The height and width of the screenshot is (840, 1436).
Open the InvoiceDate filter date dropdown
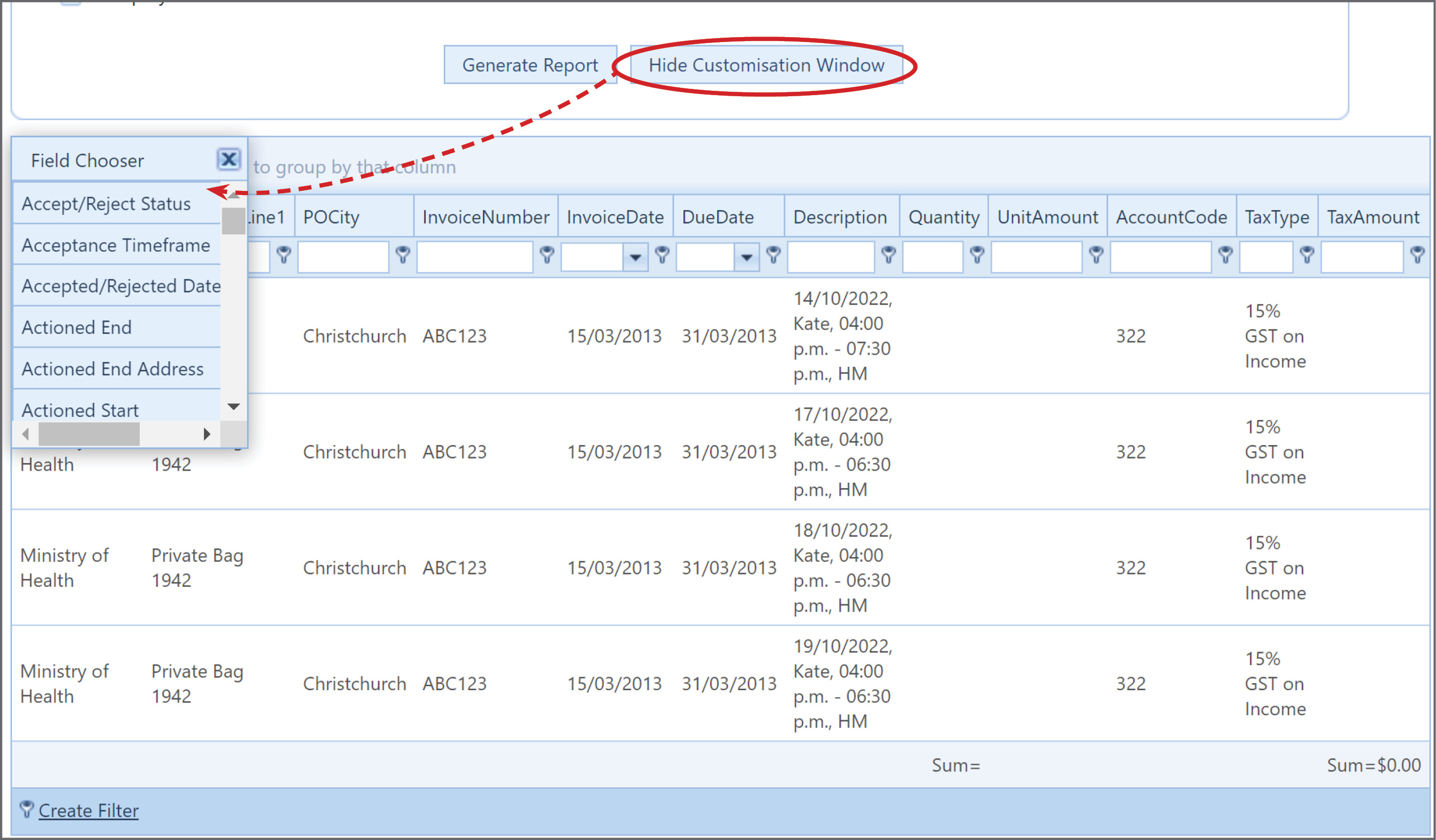(635, 257)
